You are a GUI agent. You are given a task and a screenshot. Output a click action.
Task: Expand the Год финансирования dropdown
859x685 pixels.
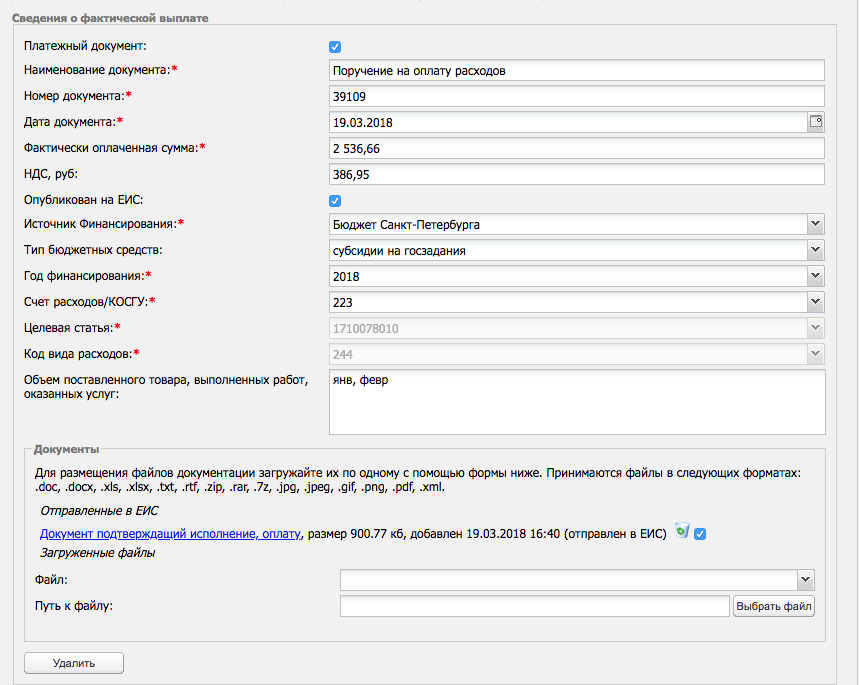(x=576, y=276)
